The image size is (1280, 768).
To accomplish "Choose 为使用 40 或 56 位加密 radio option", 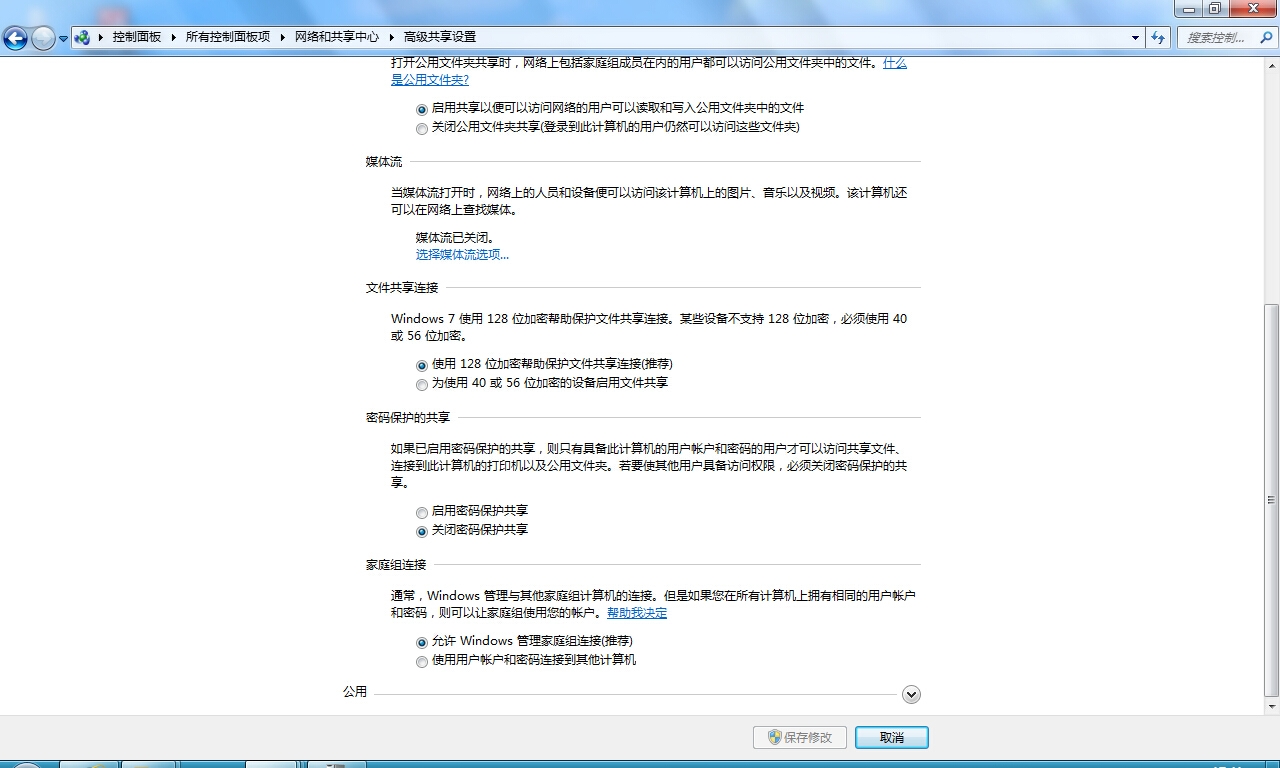I will coord(422,384).
